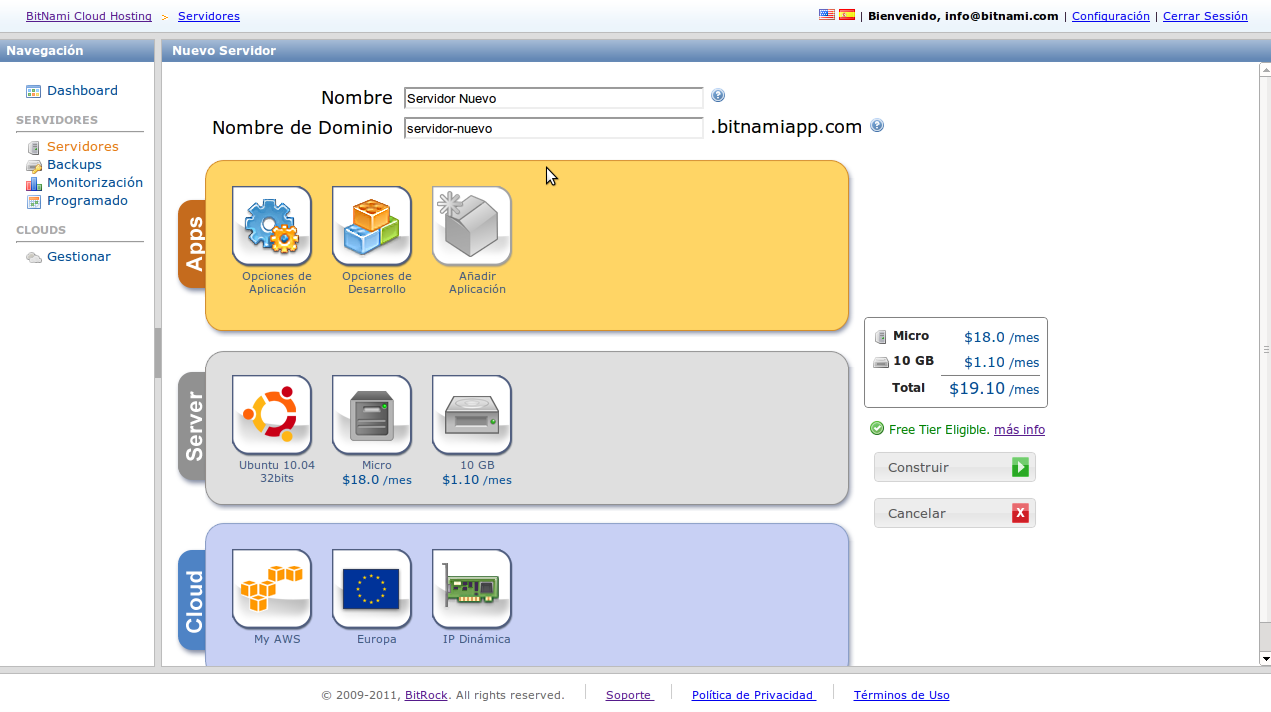Choose the Micro server size icon
This screenshot has height=712, width=1271.
[x=372, y=415]
